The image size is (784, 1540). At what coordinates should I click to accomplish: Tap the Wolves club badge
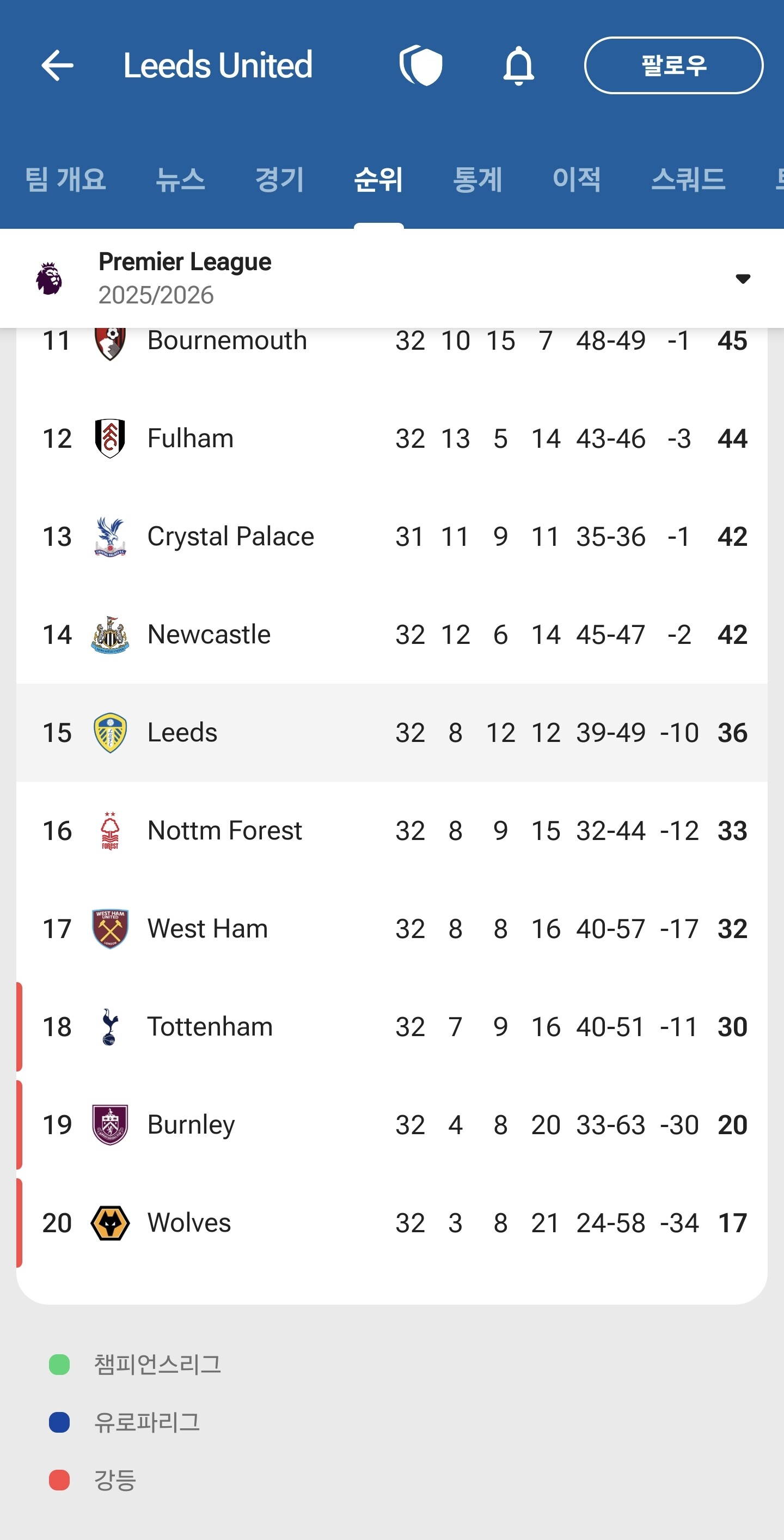coord(110,1222)
